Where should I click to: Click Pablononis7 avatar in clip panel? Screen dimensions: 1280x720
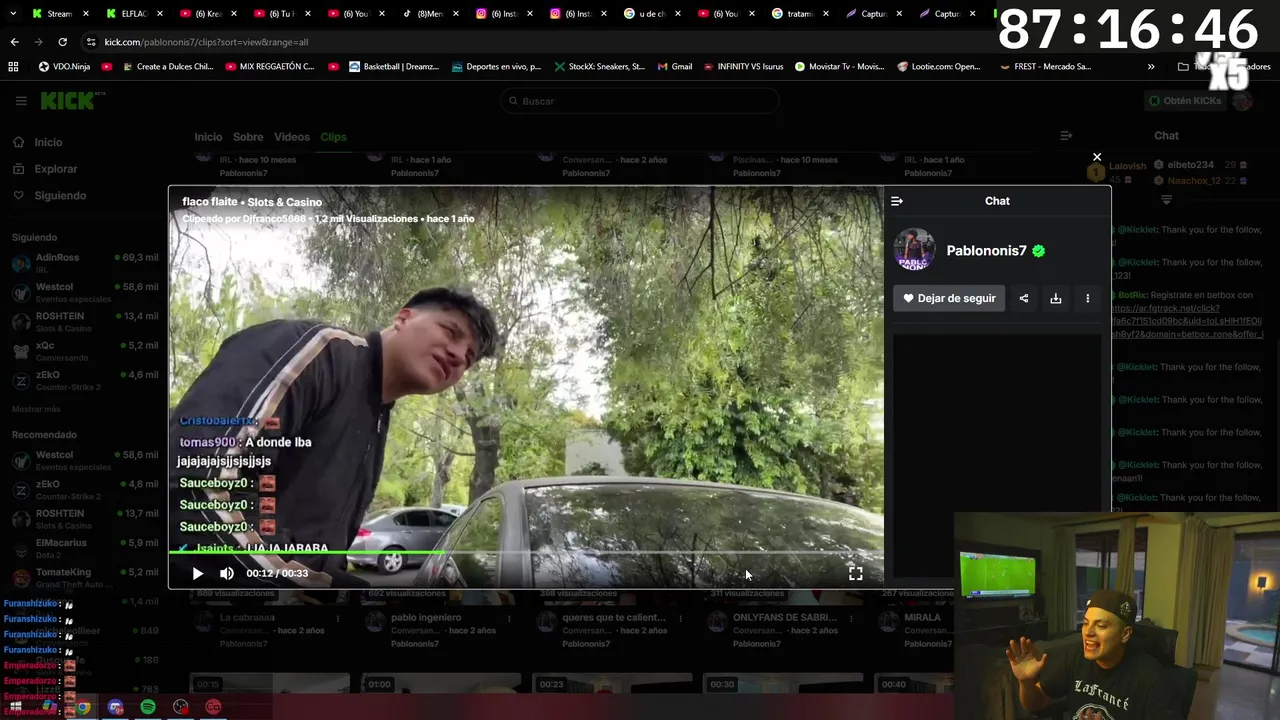[x=914, y=250]
